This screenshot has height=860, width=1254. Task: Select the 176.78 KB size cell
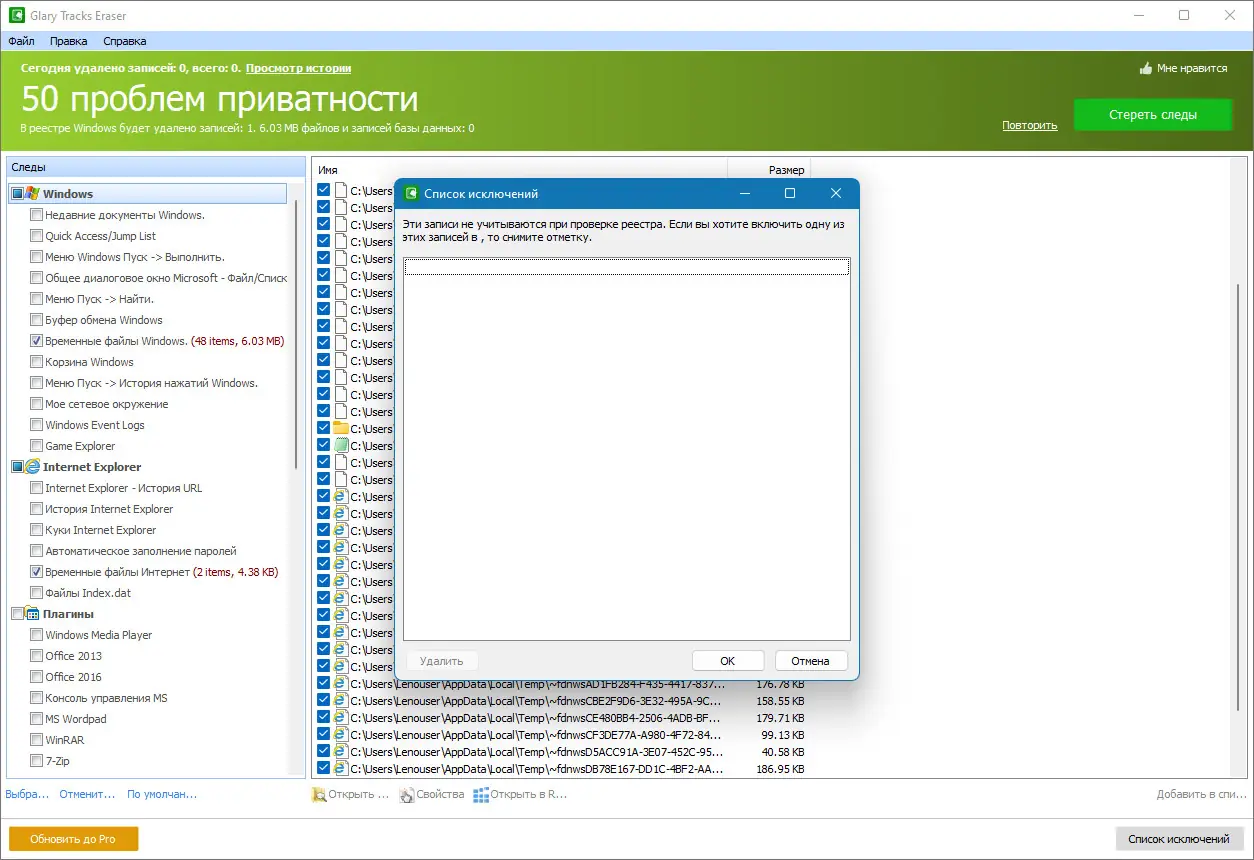click(780, 684)
